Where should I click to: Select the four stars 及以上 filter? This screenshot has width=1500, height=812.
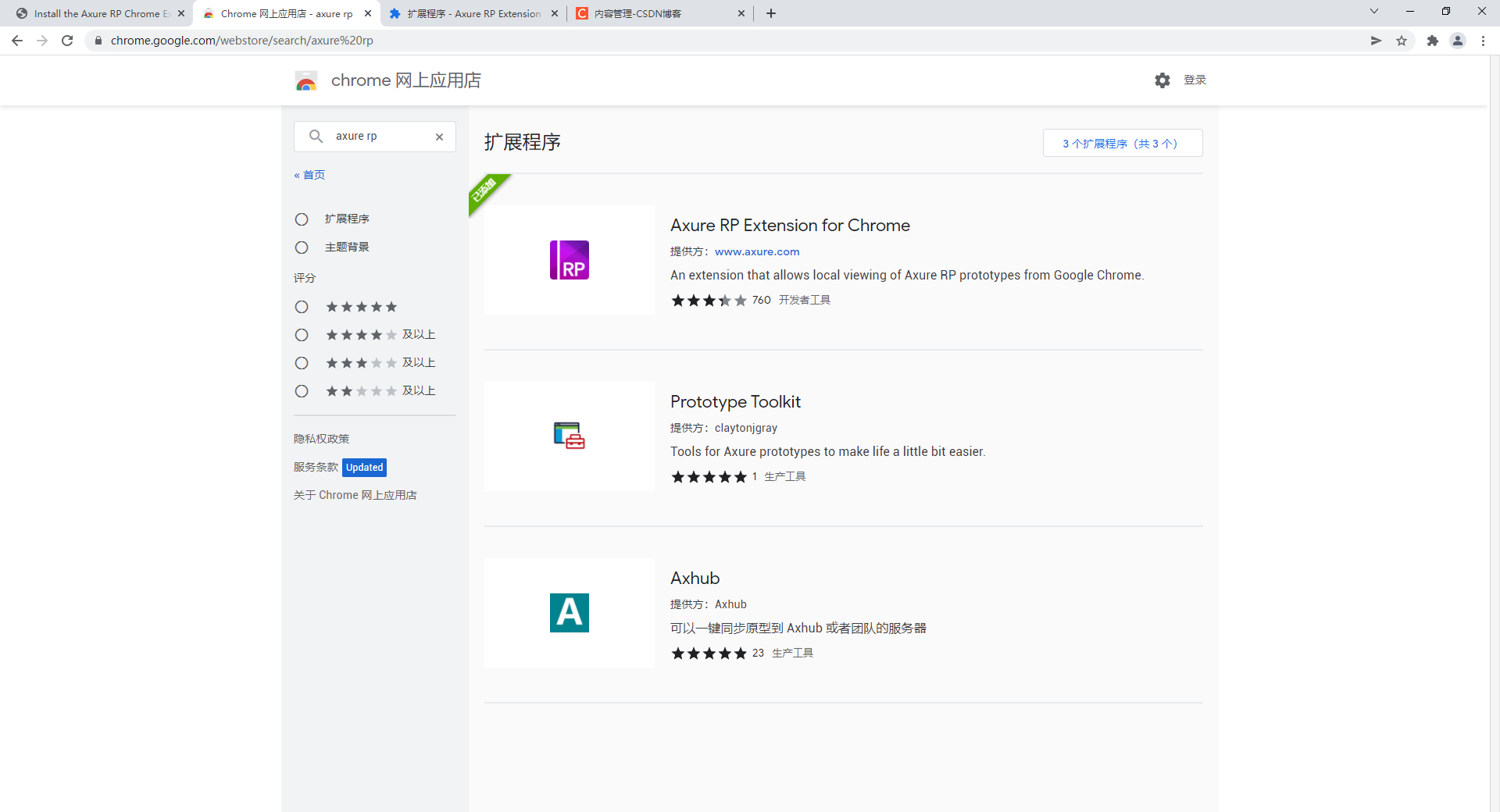[302, 335]
